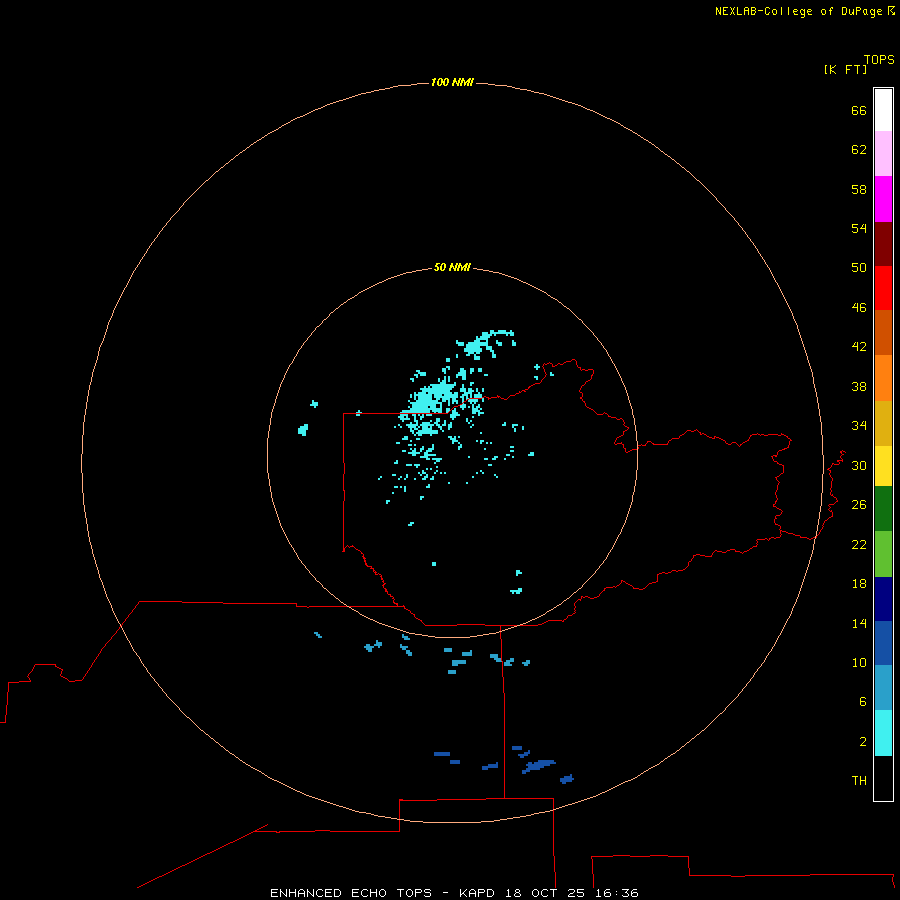Pick the bright yellow legend swatch
Screen dimensions: 900x900
click(x=883, y=466)
